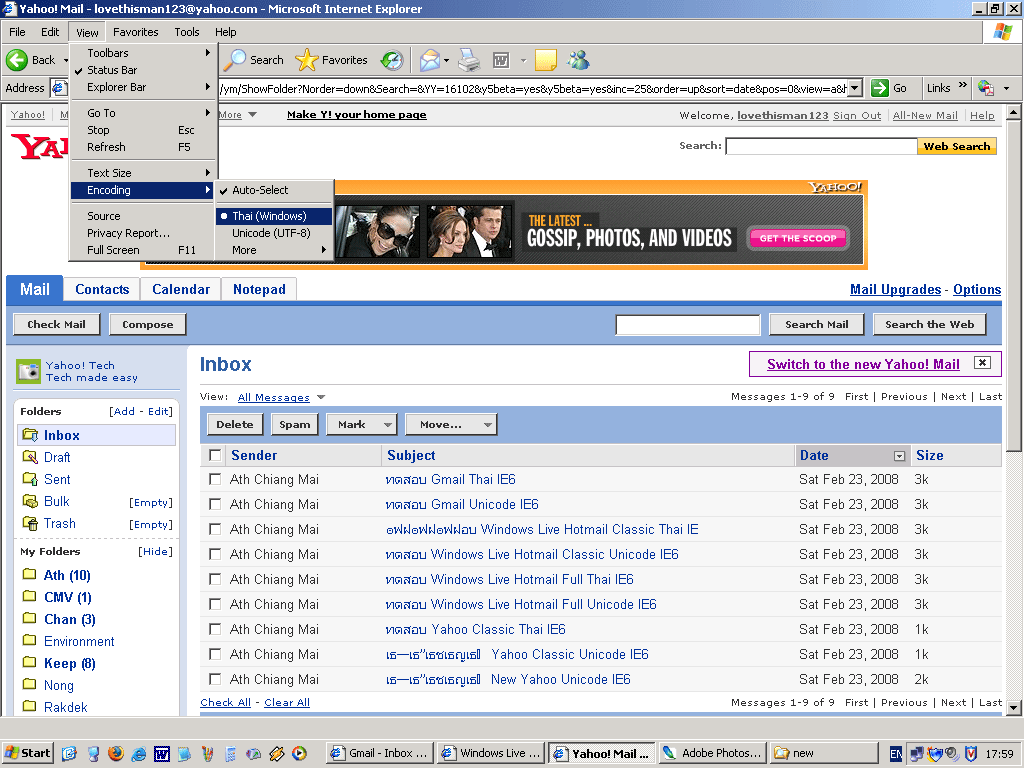Click the Print icon in IE toolbar

(469, 60)
